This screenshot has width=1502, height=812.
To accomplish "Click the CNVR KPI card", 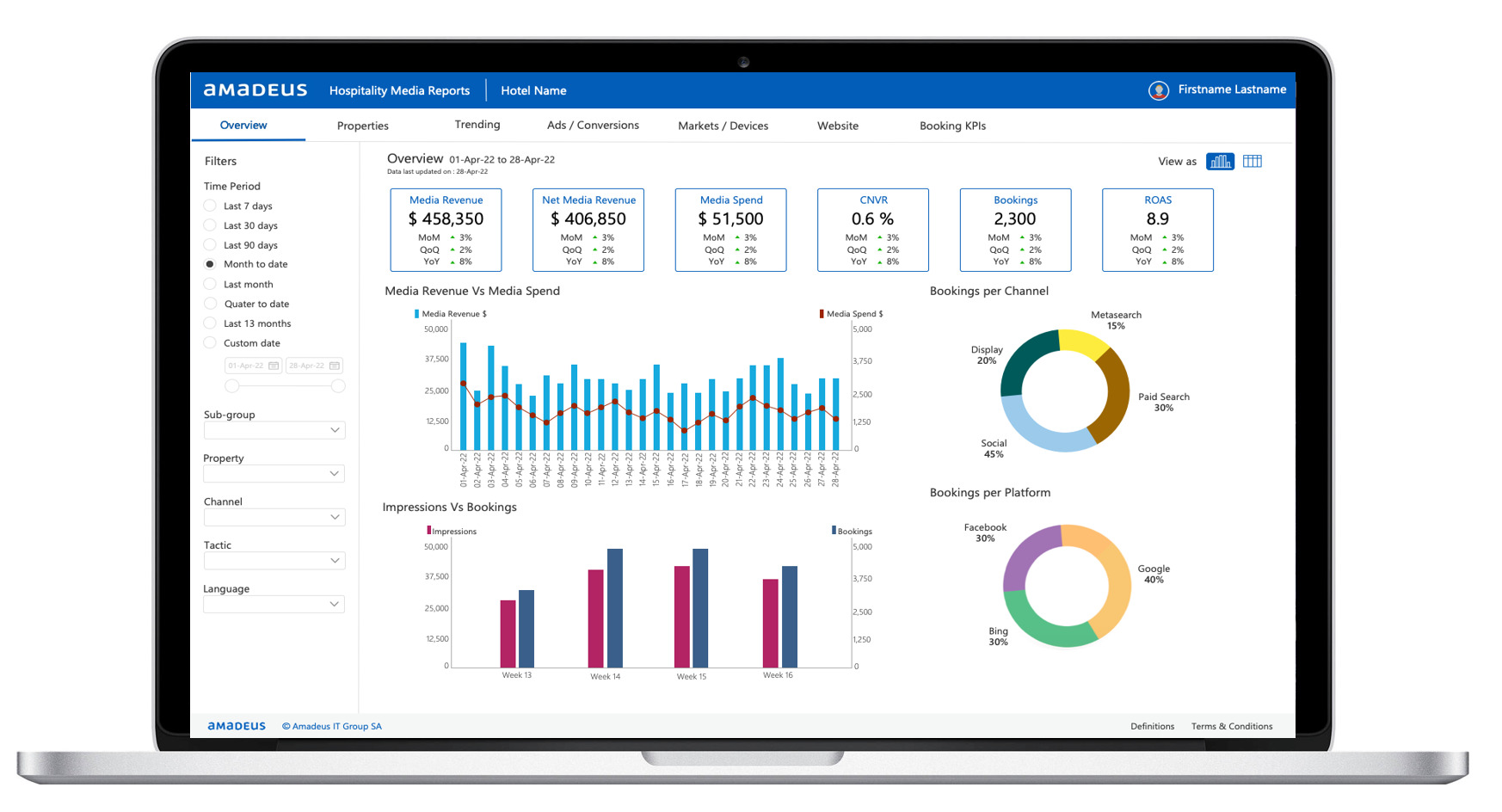I will [x=873, y=230].
